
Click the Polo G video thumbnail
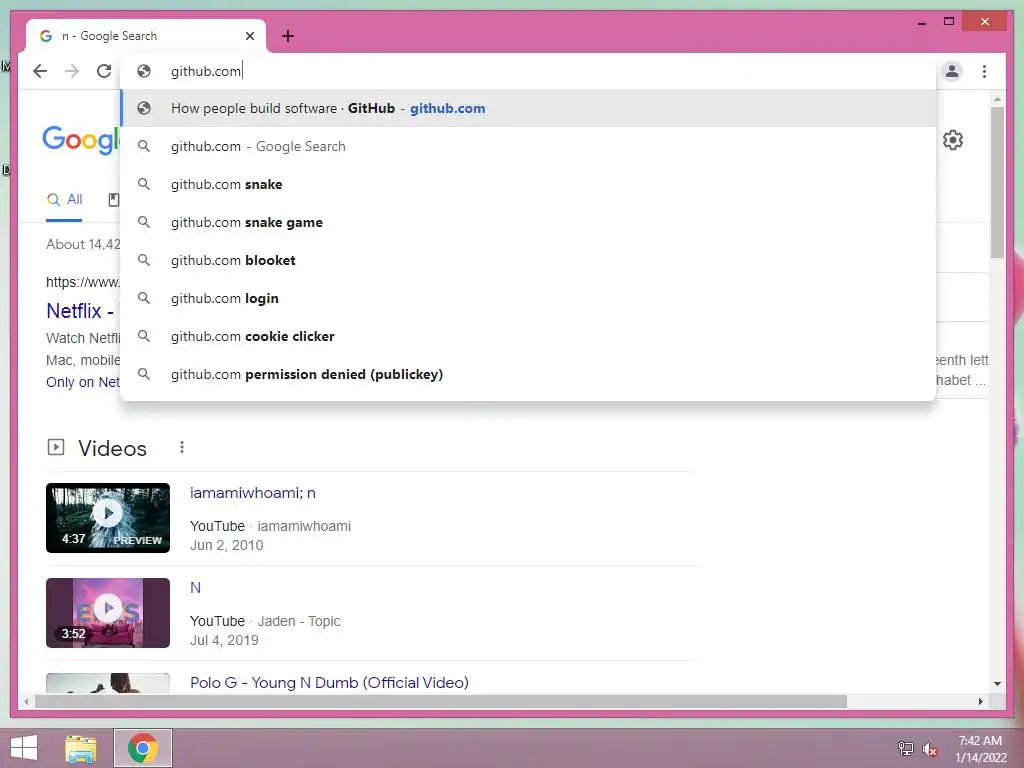click(108, 683)
